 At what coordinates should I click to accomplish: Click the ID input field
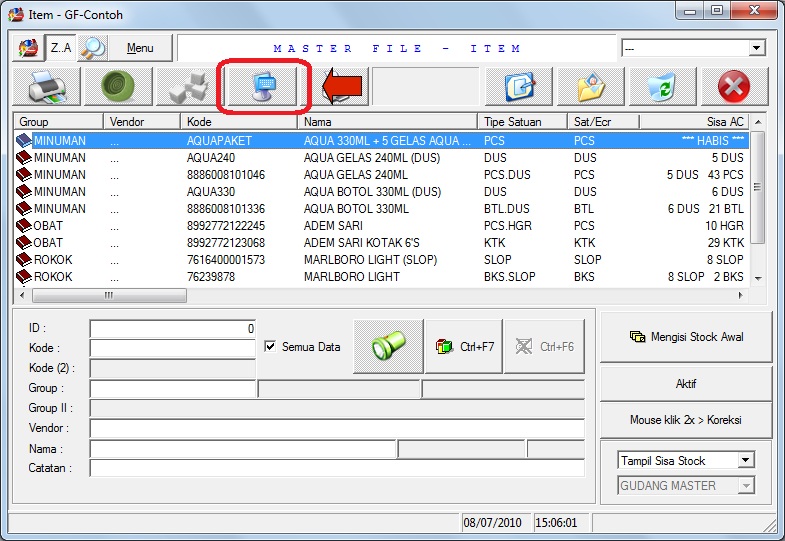(173, 328)
